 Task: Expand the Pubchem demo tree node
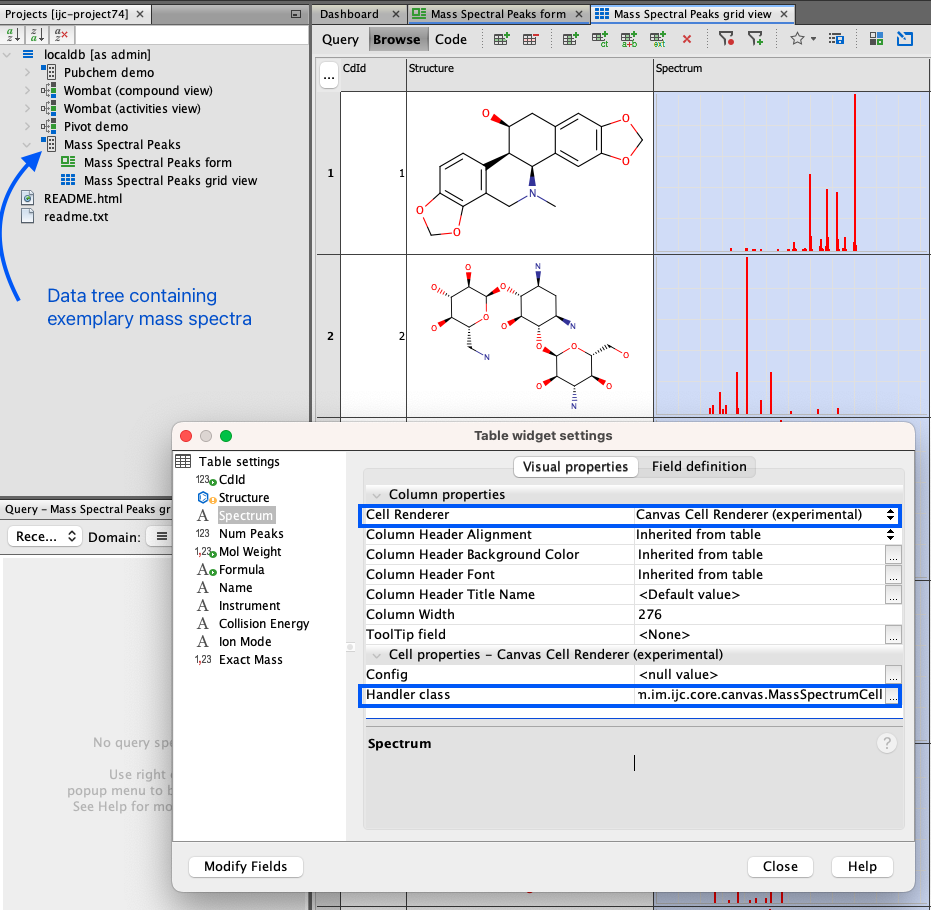[x=27, y=73]
